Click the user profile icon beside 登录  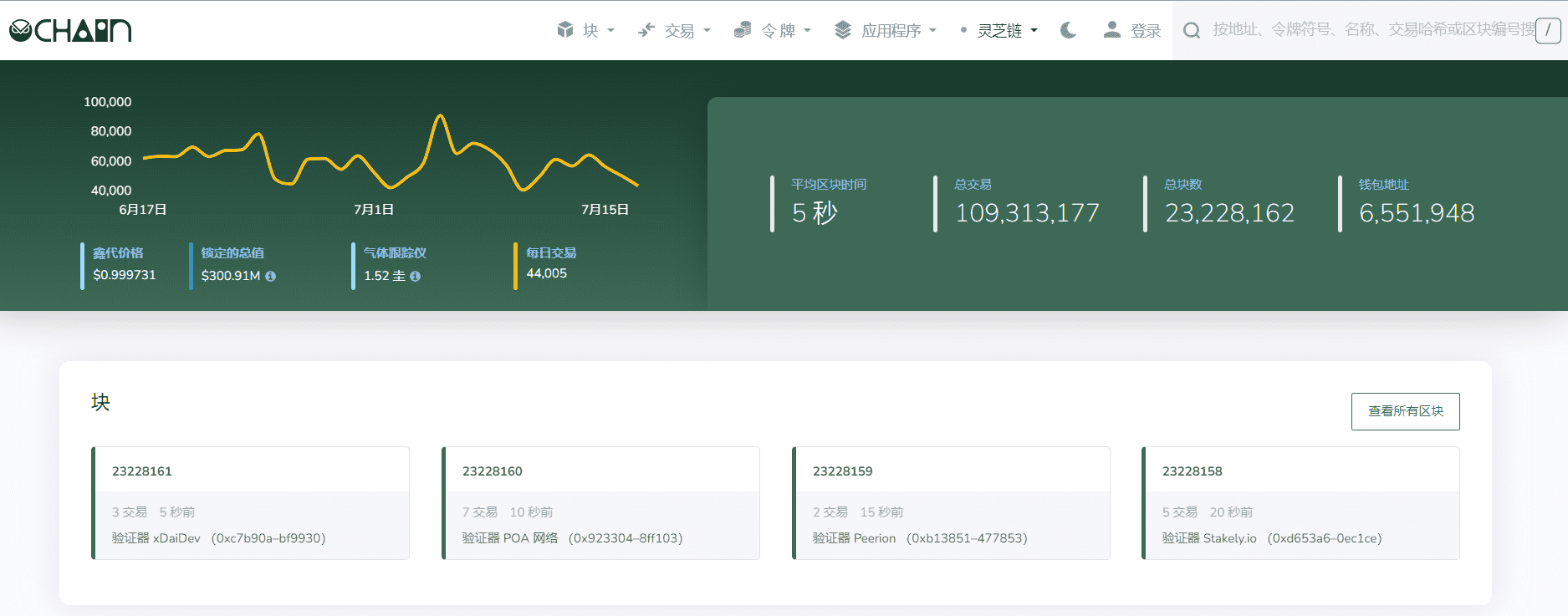tap(1111, 30)
